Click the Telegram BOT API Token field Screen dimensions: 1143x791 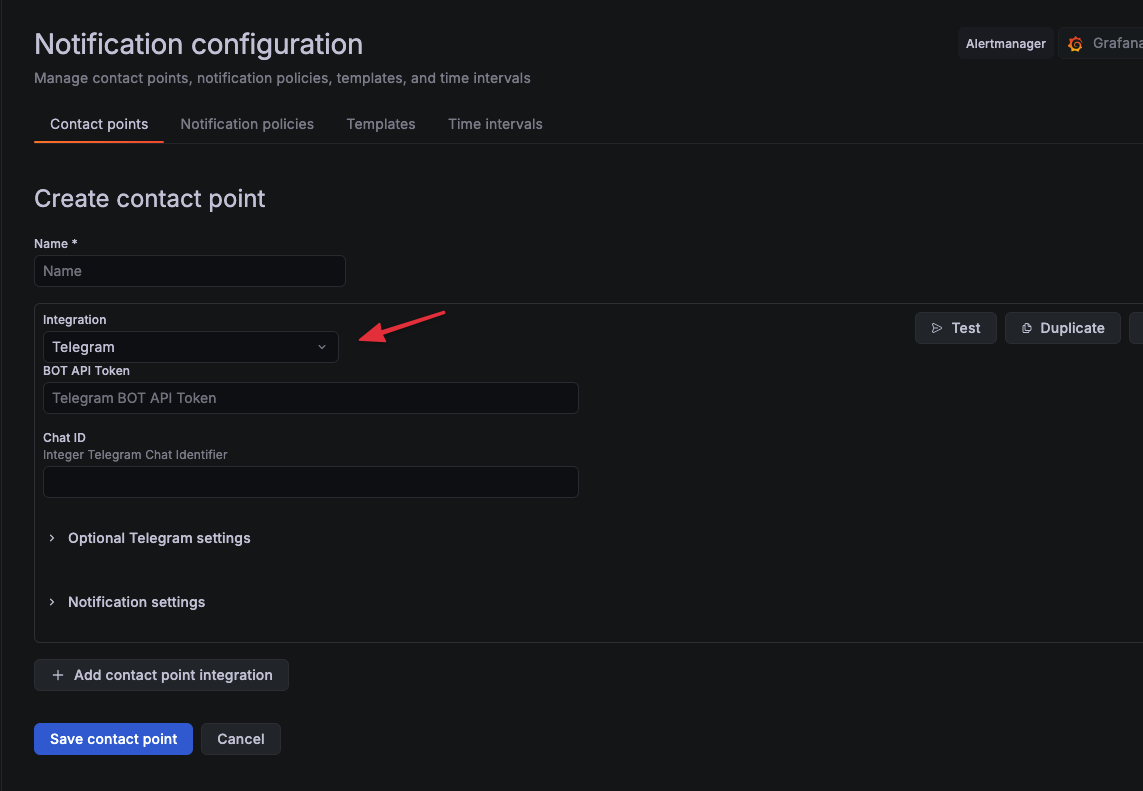click(310, 398)
